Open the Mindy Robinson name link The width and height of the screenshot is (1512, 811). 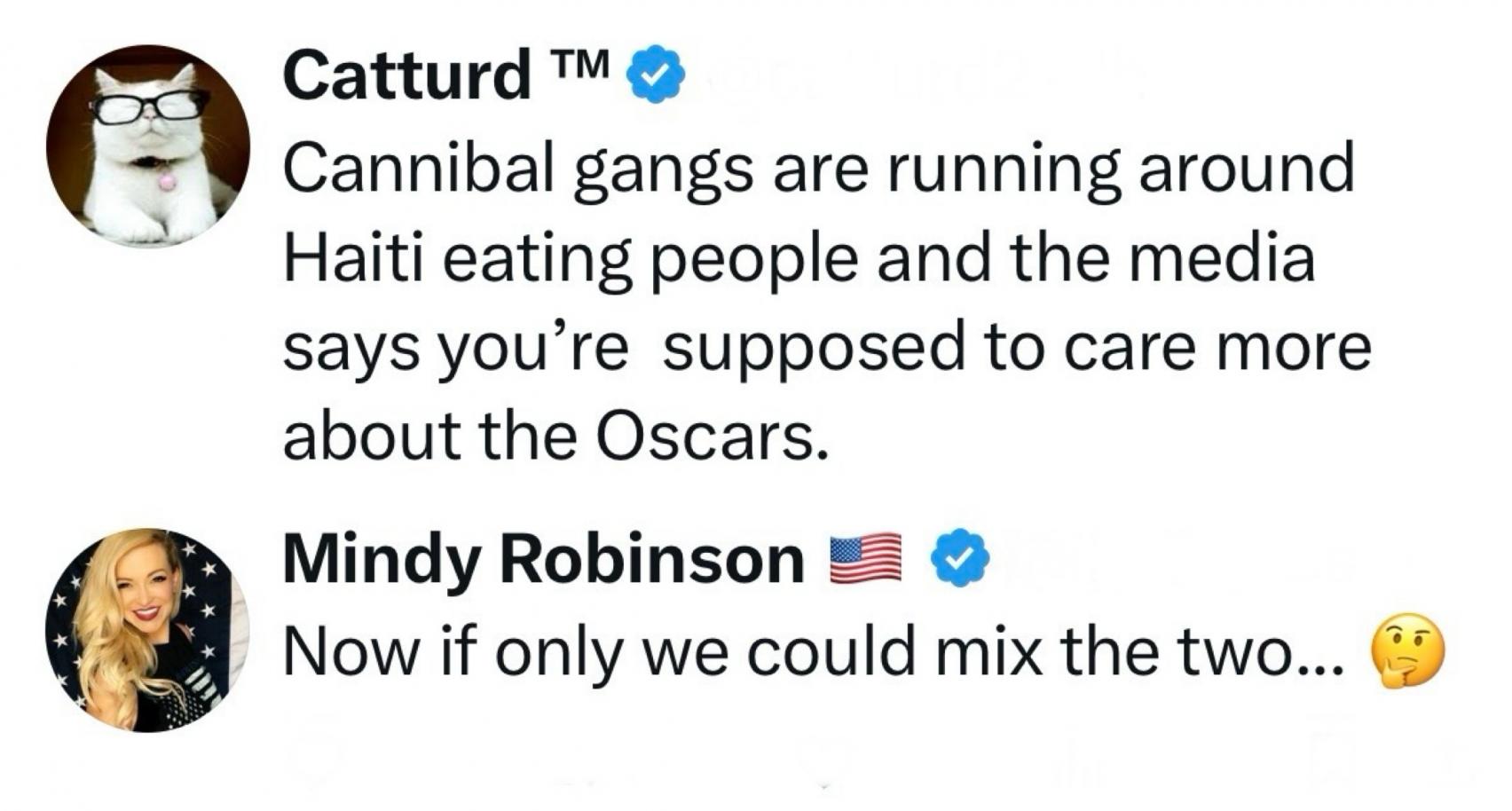tap(543, 559)
